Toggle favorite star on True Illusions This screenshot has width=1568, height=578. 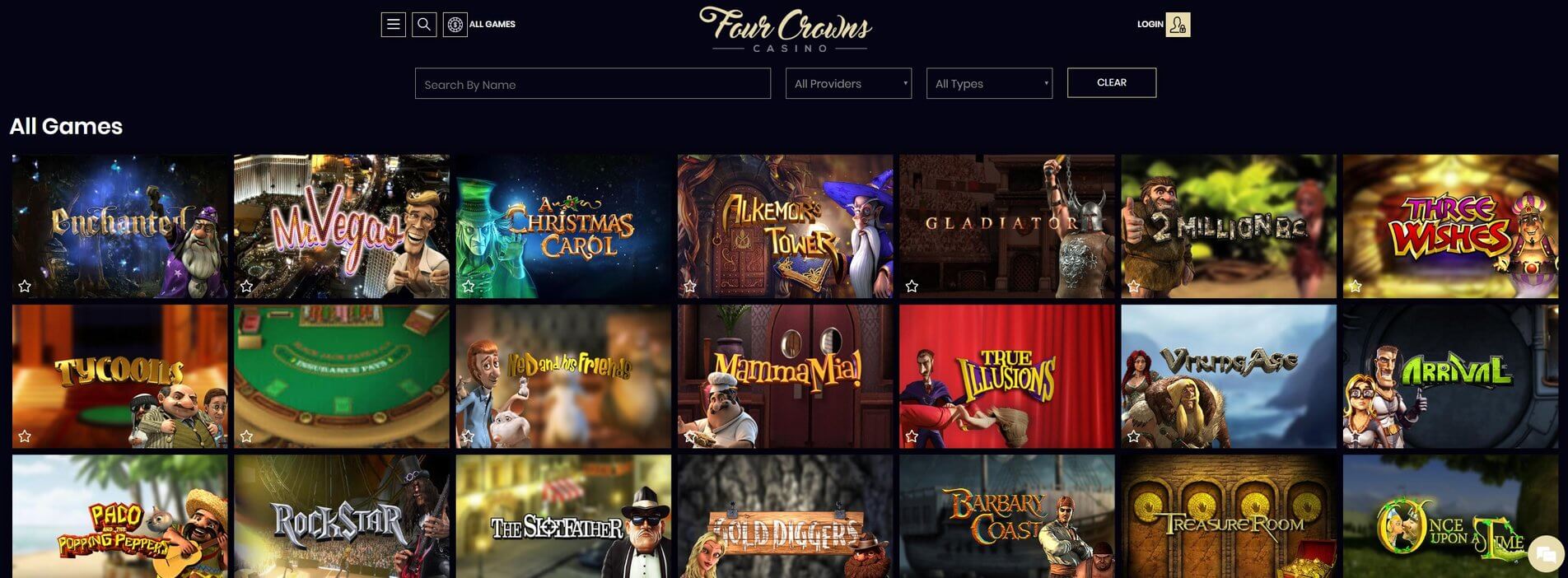(x=912, y=436)
